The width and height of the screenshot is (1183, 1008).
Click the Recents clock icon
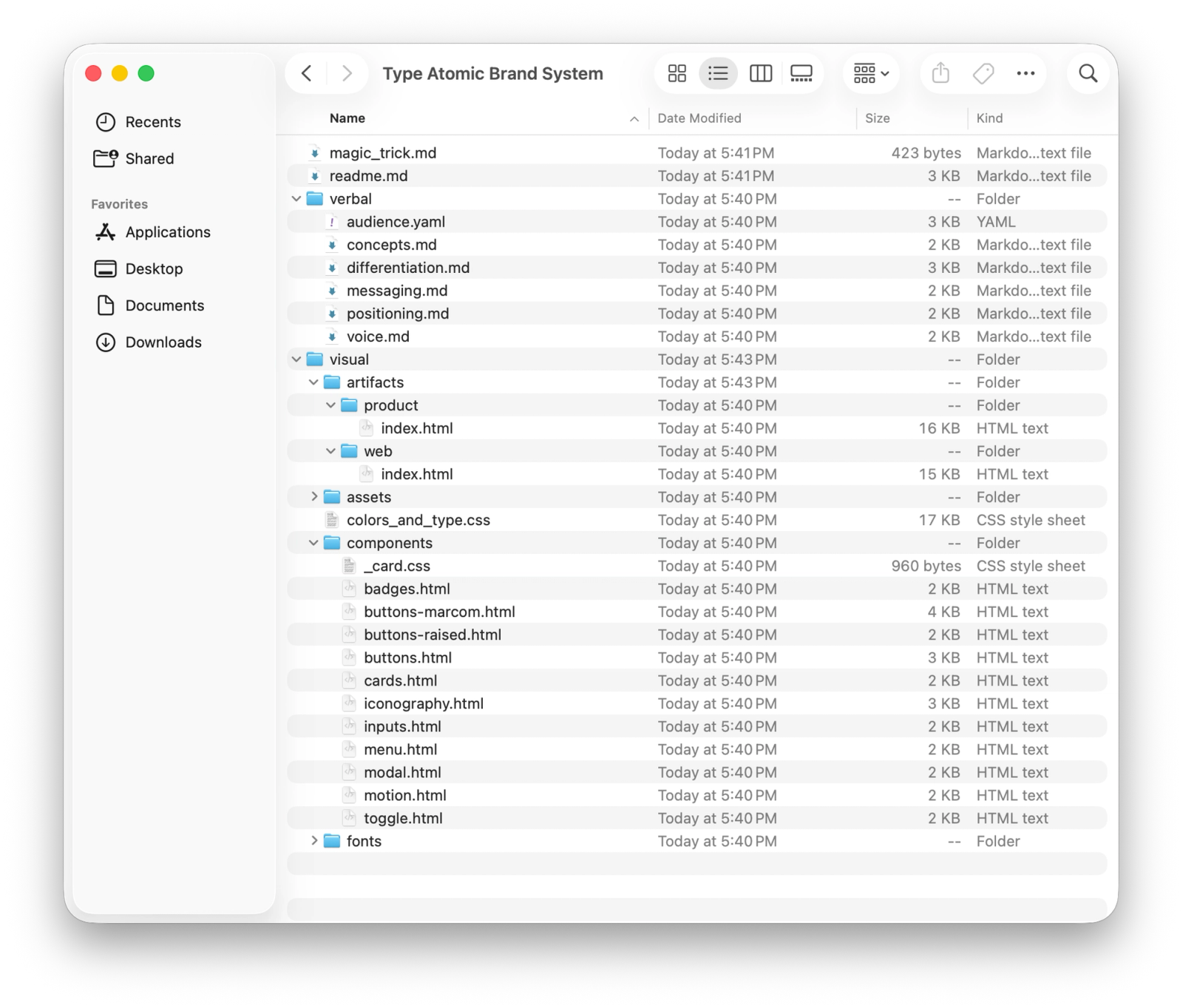pyautogui.click(x=106, y=122)
